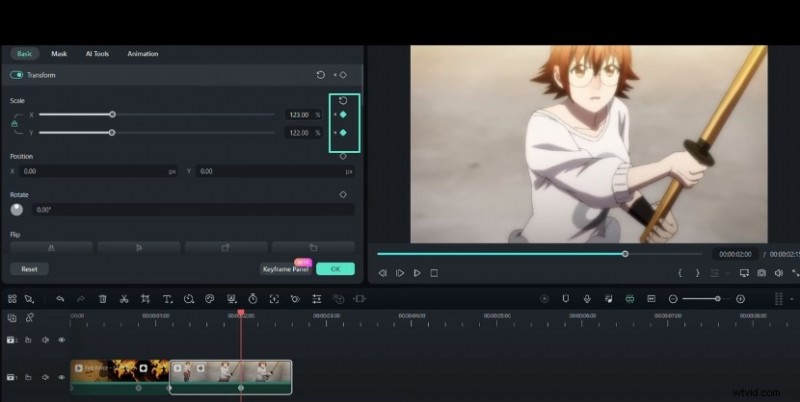Viewport: 800px width, 402px height.
Task: Click the flip vertical button
Action: [x=139, y=247]
